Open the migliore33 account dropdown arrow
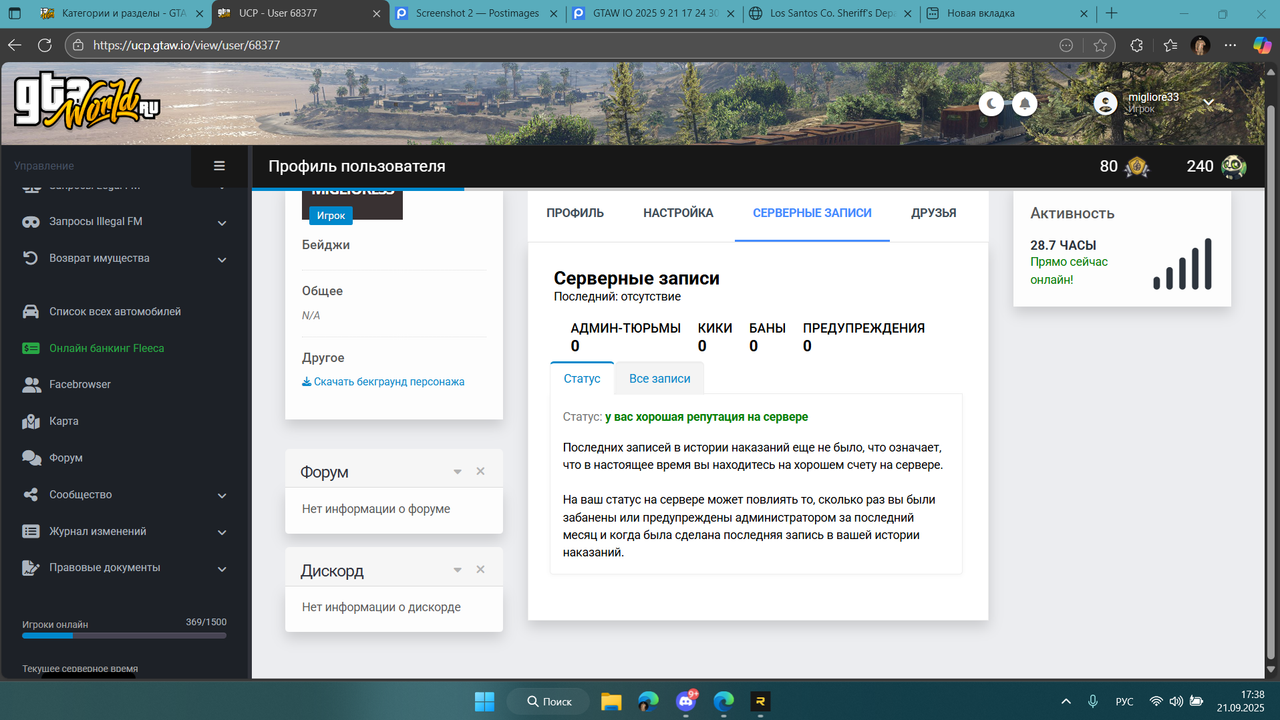The width and height of the screenshot is (1280, 720). [1208, 102]
